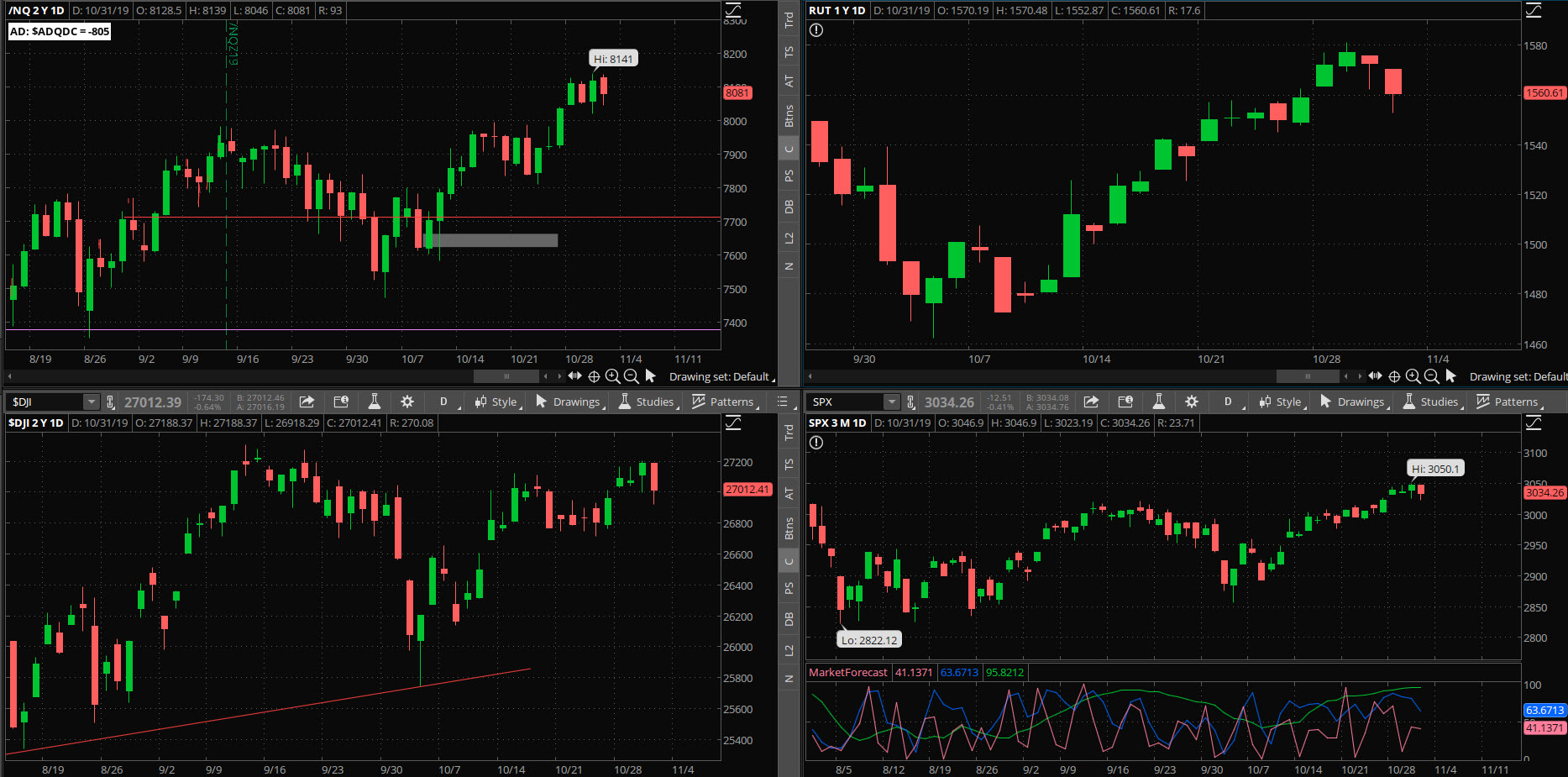Click expand time axis arrows on /NQ chart

tap(574, 375)
